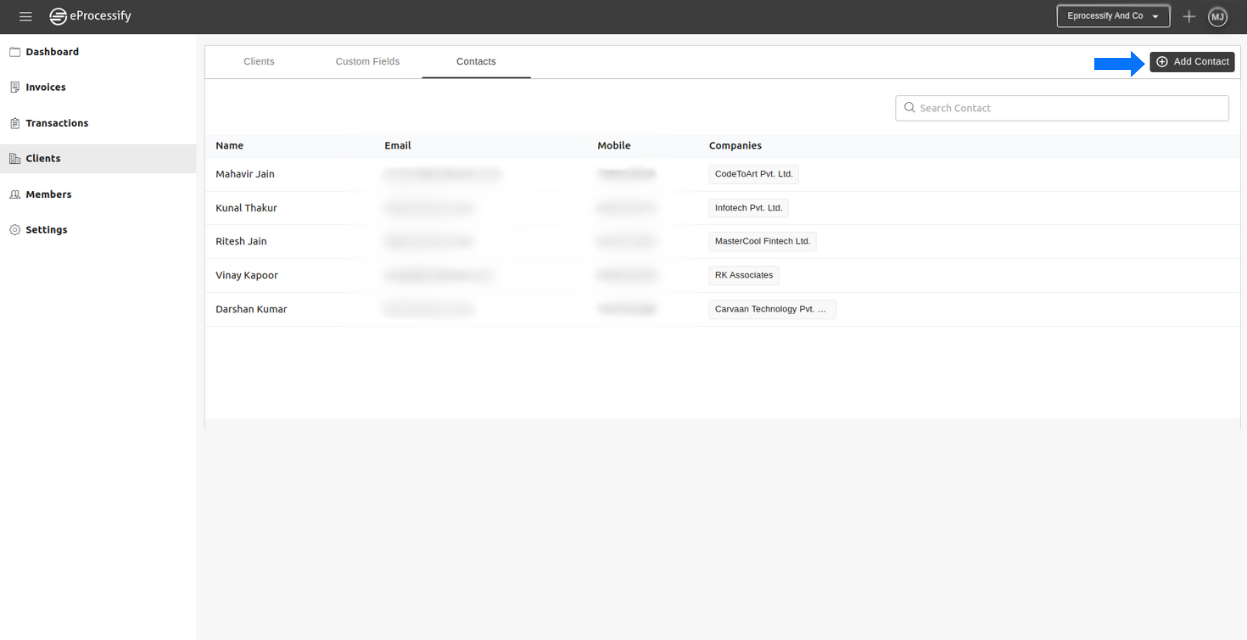This screenshot has height=640, width=1247.
Task: Click the plus icon in top bar
Action: [x=1189, y=16]
